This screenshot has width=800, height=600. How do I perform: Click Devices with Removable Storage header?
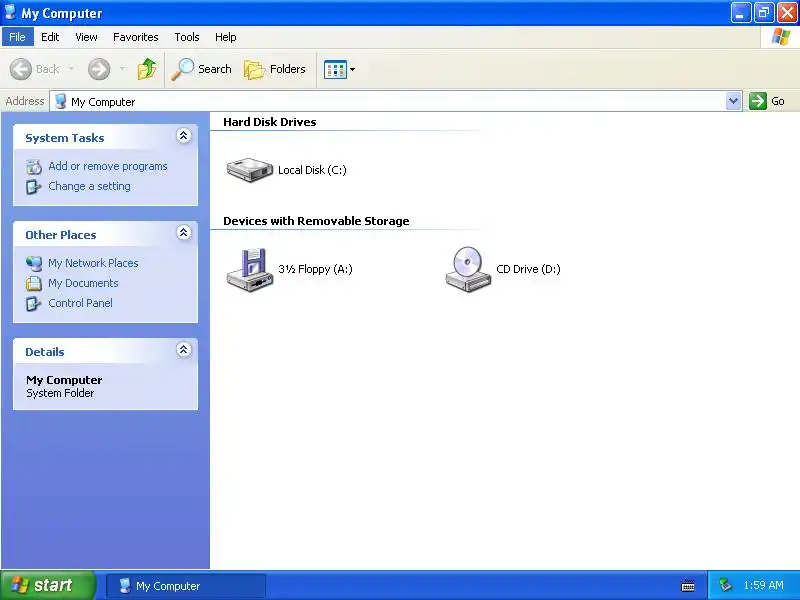point(316,221)
